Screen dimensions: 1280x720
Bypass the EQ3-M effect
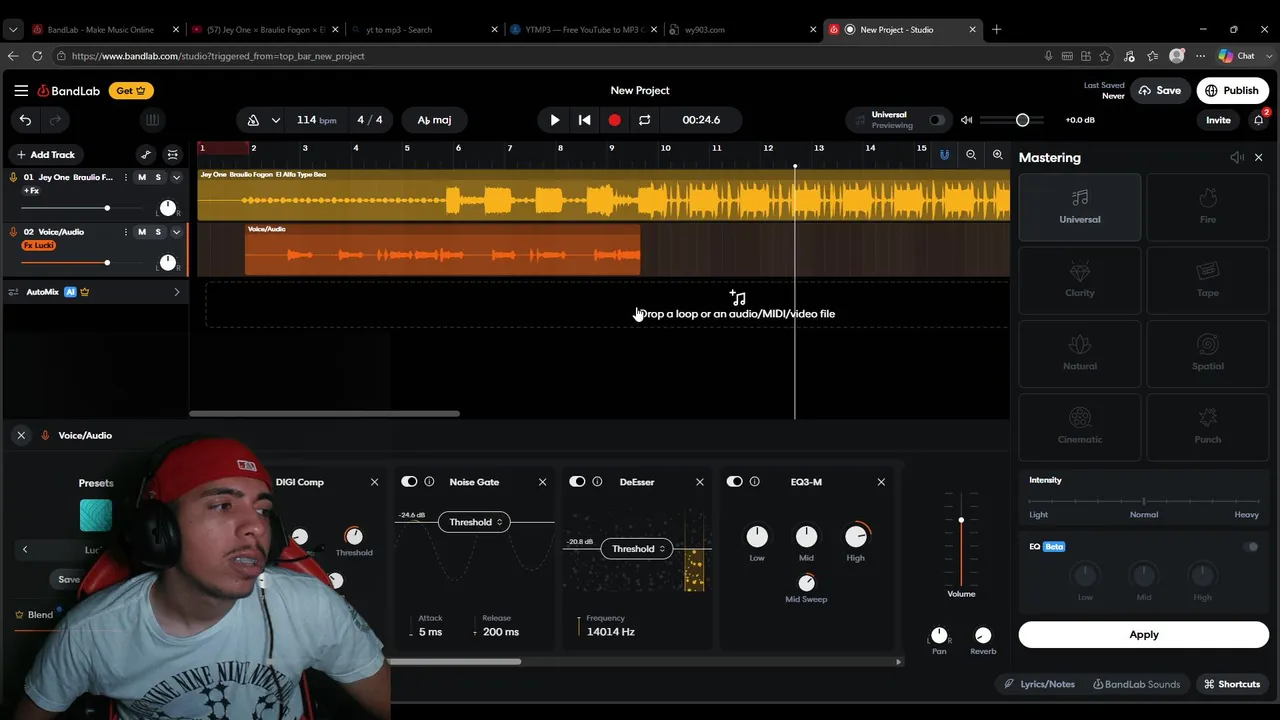click(x=735, y=482)
